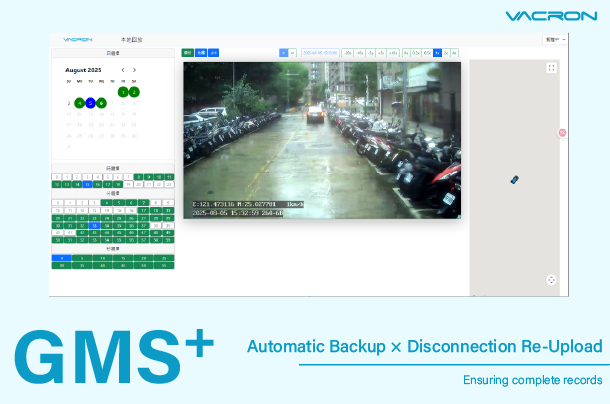Recenter the map with the locate icon

click(551, 280)
